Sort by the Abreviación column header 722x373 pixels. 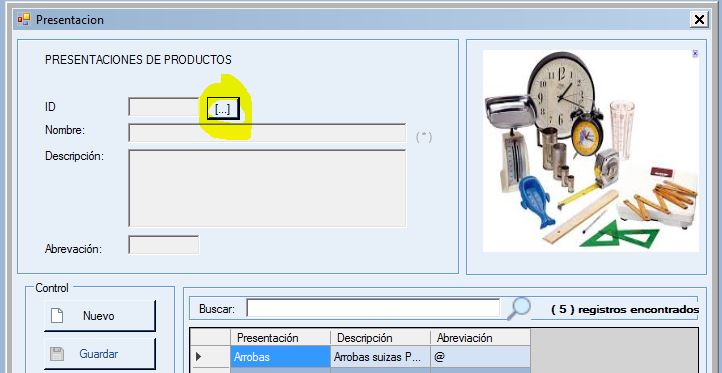click(480, 338)
